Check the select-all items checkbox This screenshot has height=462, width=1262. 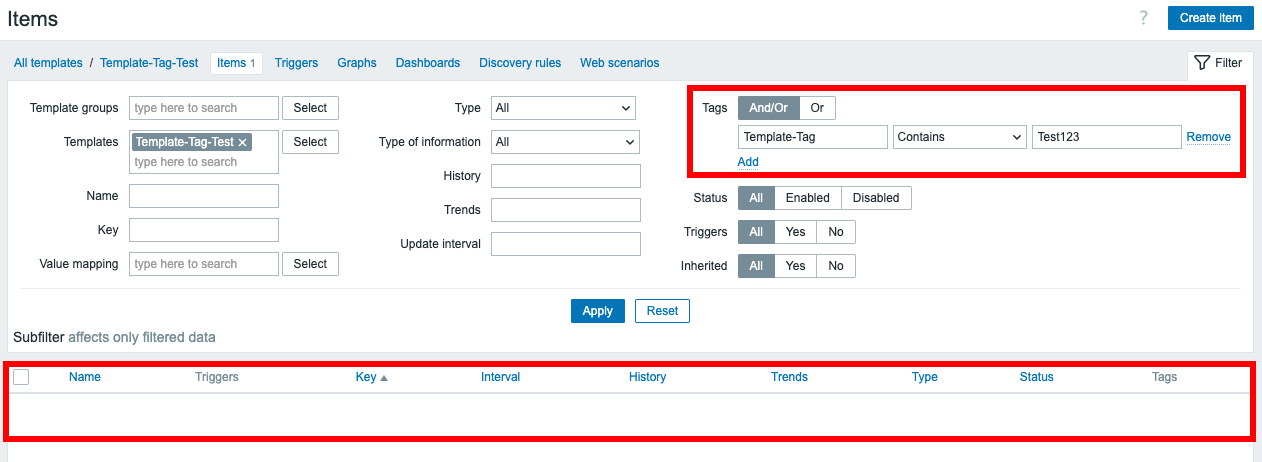(21, 377)
